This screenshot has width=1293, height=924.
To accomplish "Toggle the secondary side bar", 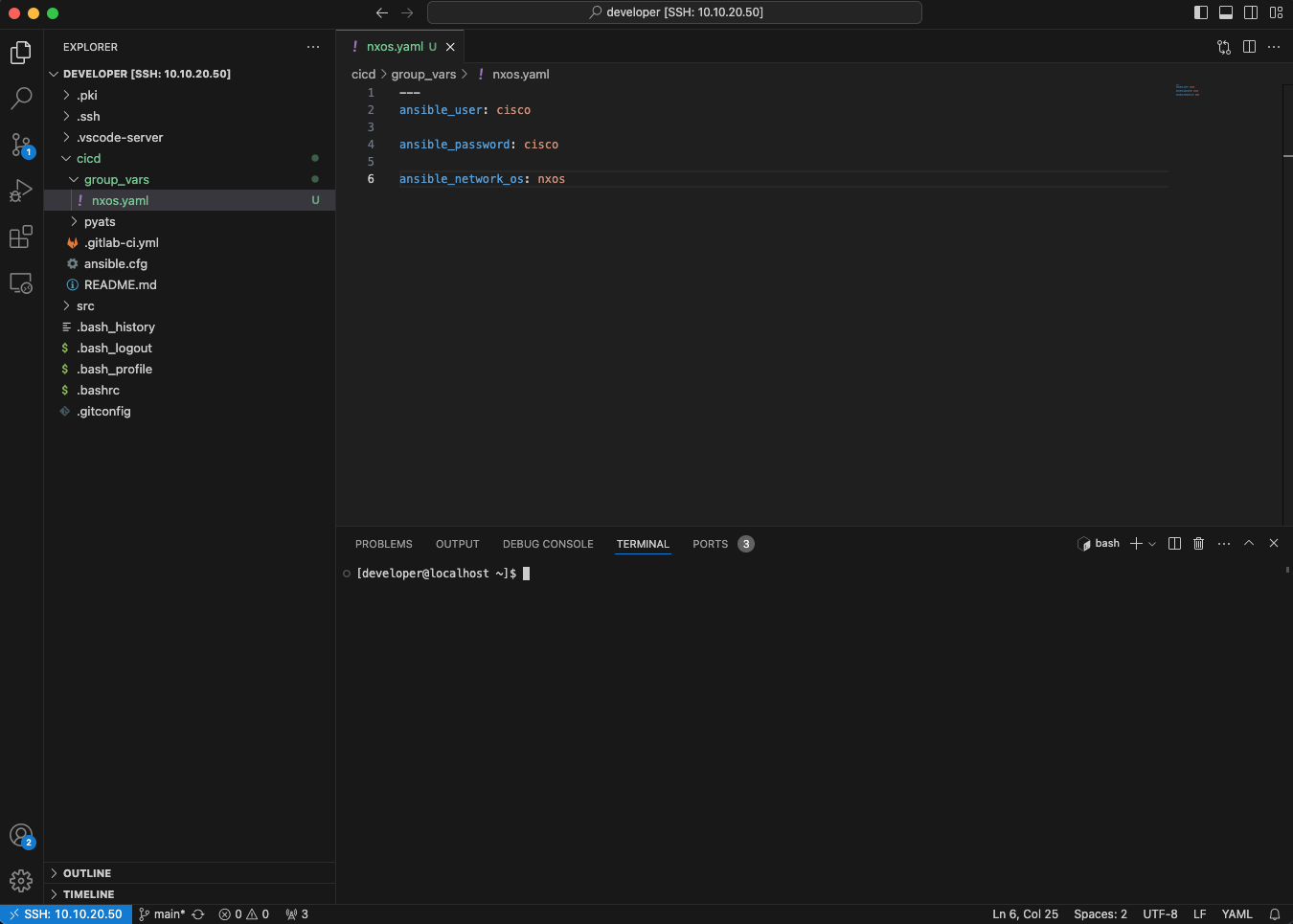I will click(1251, 12).
